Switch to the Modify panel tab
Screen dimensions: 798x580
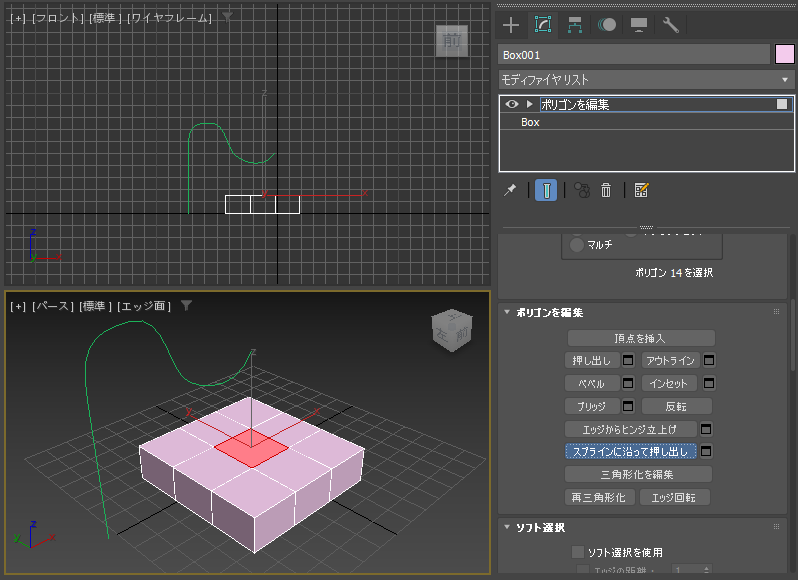pos(543,24)
